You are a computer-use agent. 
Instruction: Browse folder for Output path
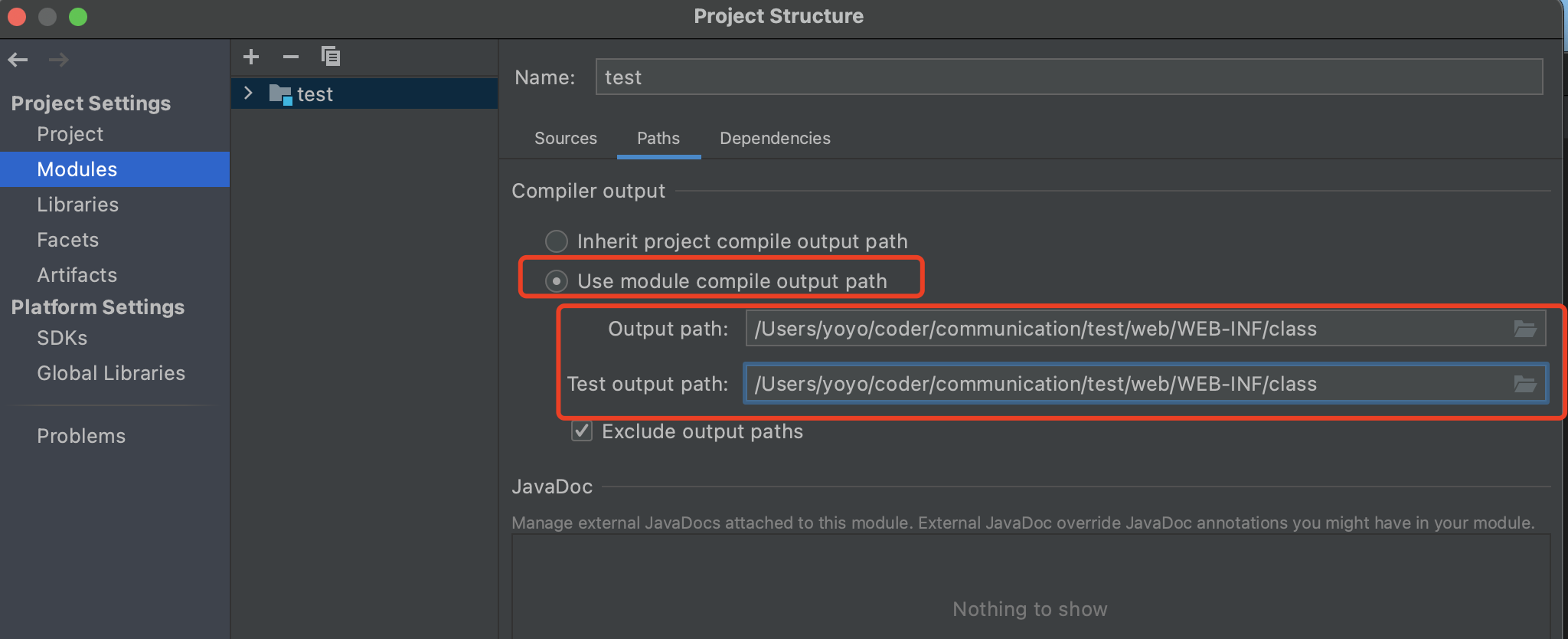click(x=1524, y=329)
